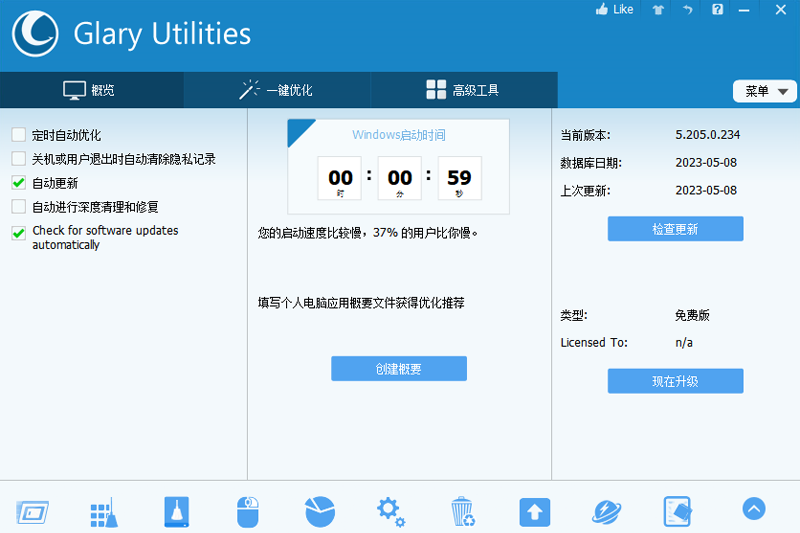Open the disk cleaner broom-grid icon
The height and width of the screenshot is (533, 800).
tap(104, 512)
